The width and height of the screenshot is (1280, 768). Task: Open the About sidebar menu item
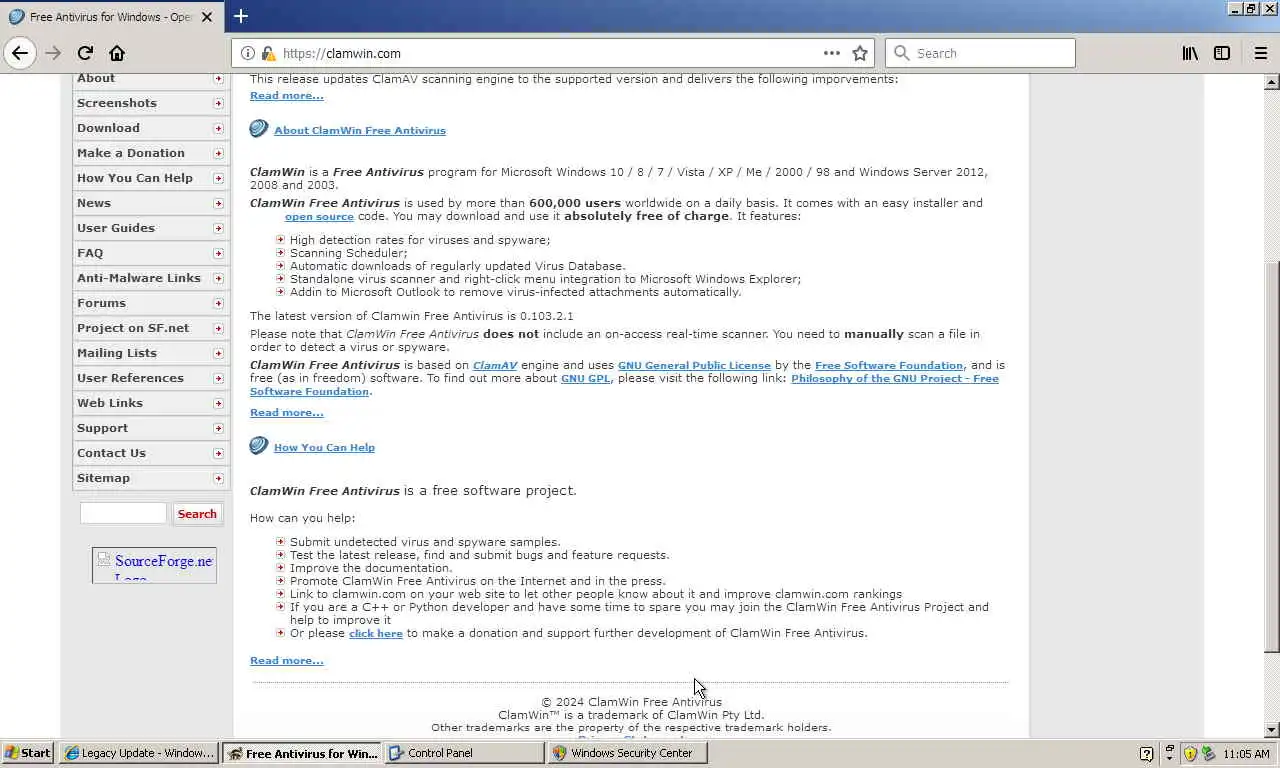[151, 79]
